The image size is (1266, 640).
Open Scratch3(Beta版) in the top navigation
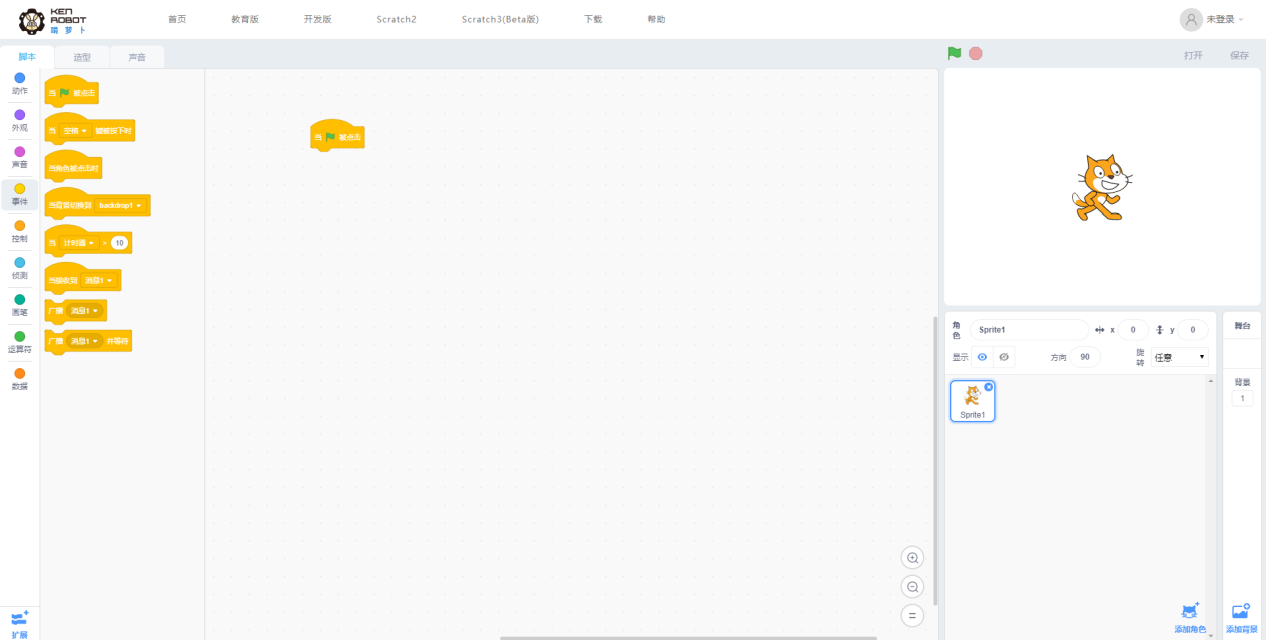(x=500, y=19)
